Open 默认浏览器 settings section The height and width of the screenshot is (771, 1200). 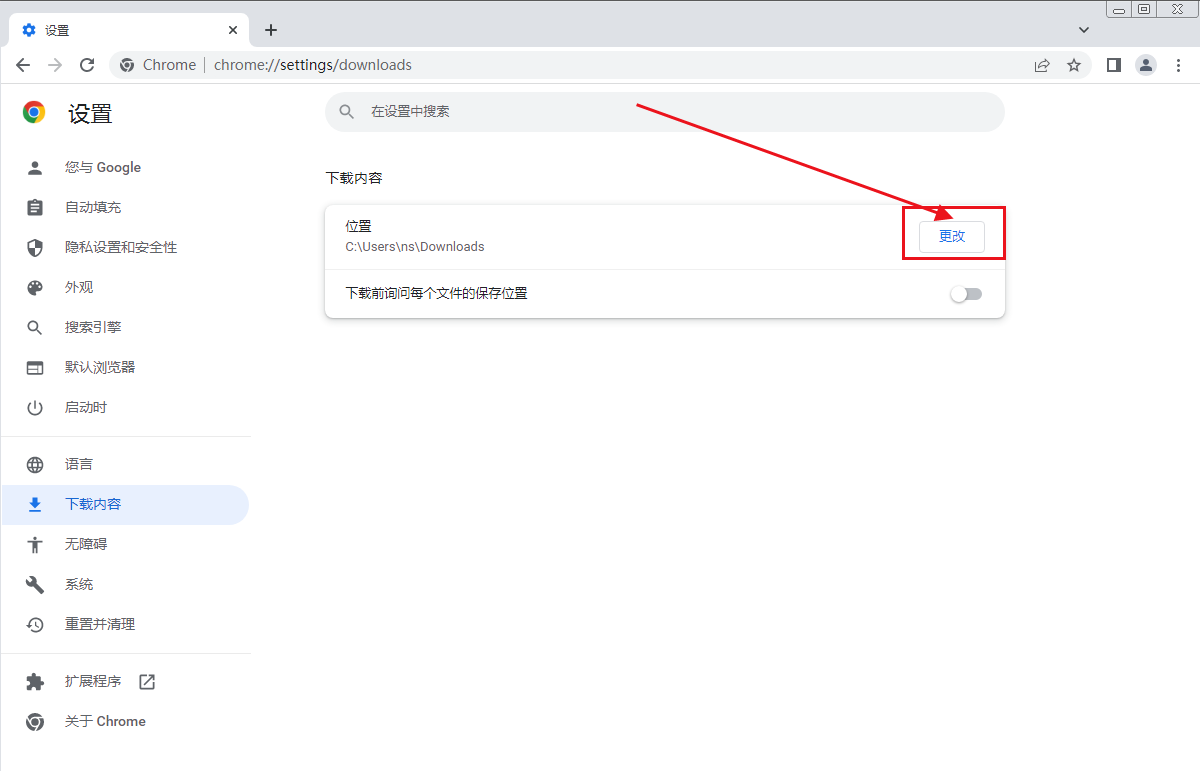(125, 367)
